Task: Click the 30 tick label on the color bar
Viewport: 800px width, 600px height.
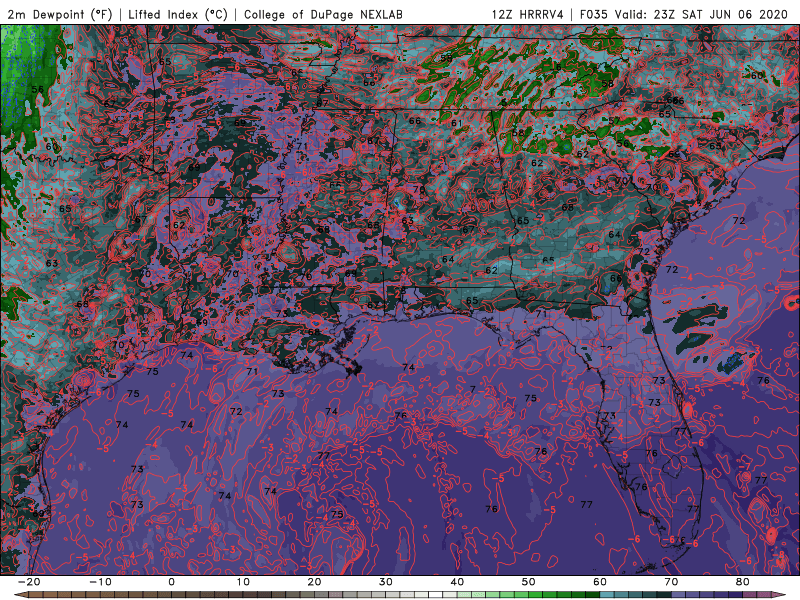Action: tap(386, 582)
